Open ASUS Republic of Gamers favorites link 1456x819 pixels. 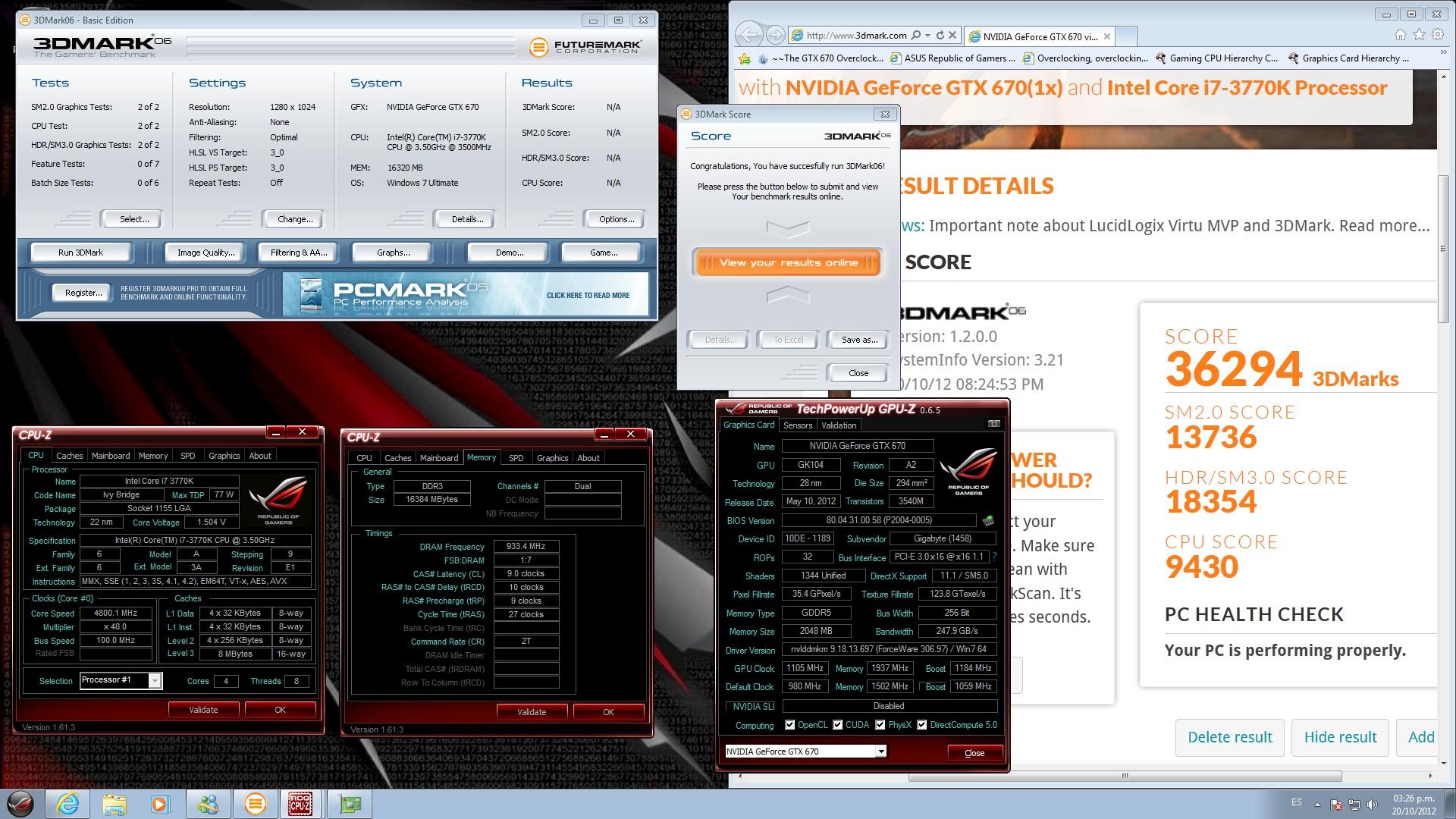(x=952, y=58)
